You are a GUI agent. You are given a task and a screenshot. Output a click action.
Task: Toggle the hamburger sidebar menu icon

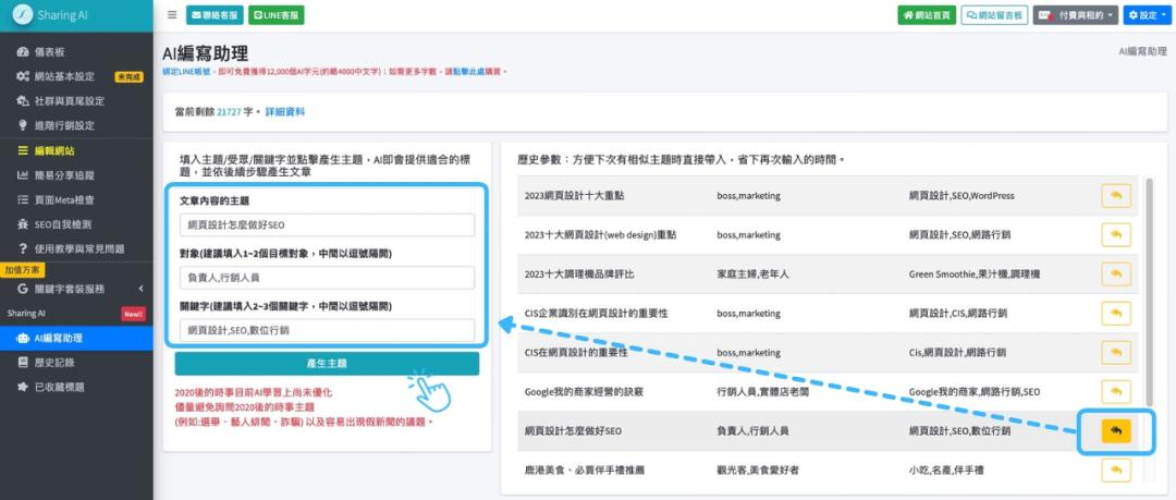[x=172, y=15]
